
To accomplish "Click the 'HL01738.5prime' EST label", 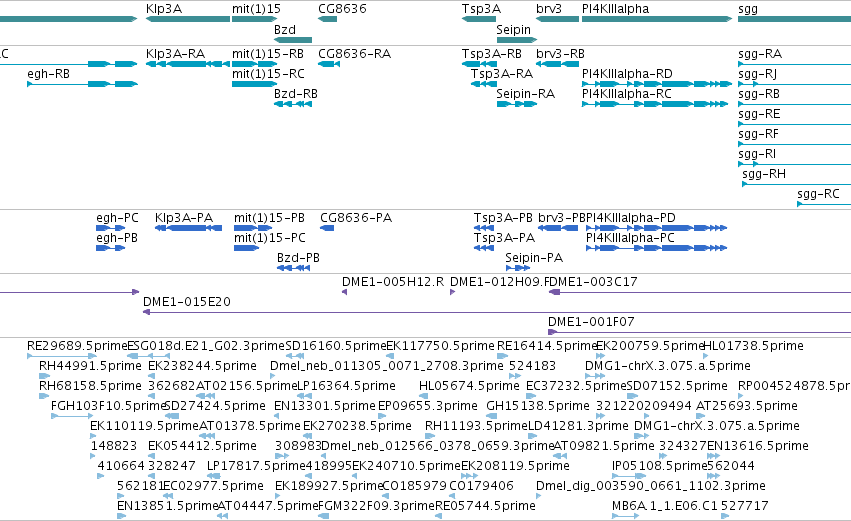I will point(753,346).
